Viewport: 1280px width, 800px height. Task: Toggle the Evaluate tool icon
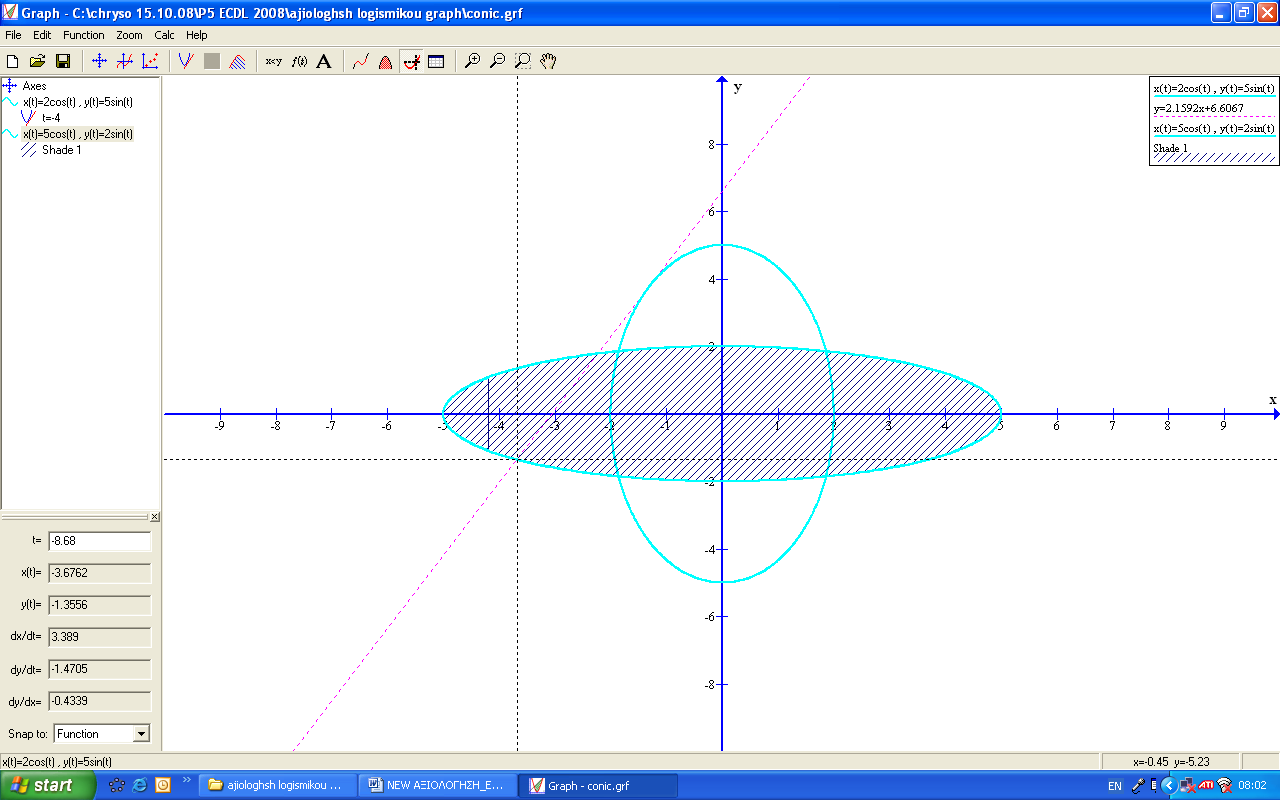tap(411, 61)
